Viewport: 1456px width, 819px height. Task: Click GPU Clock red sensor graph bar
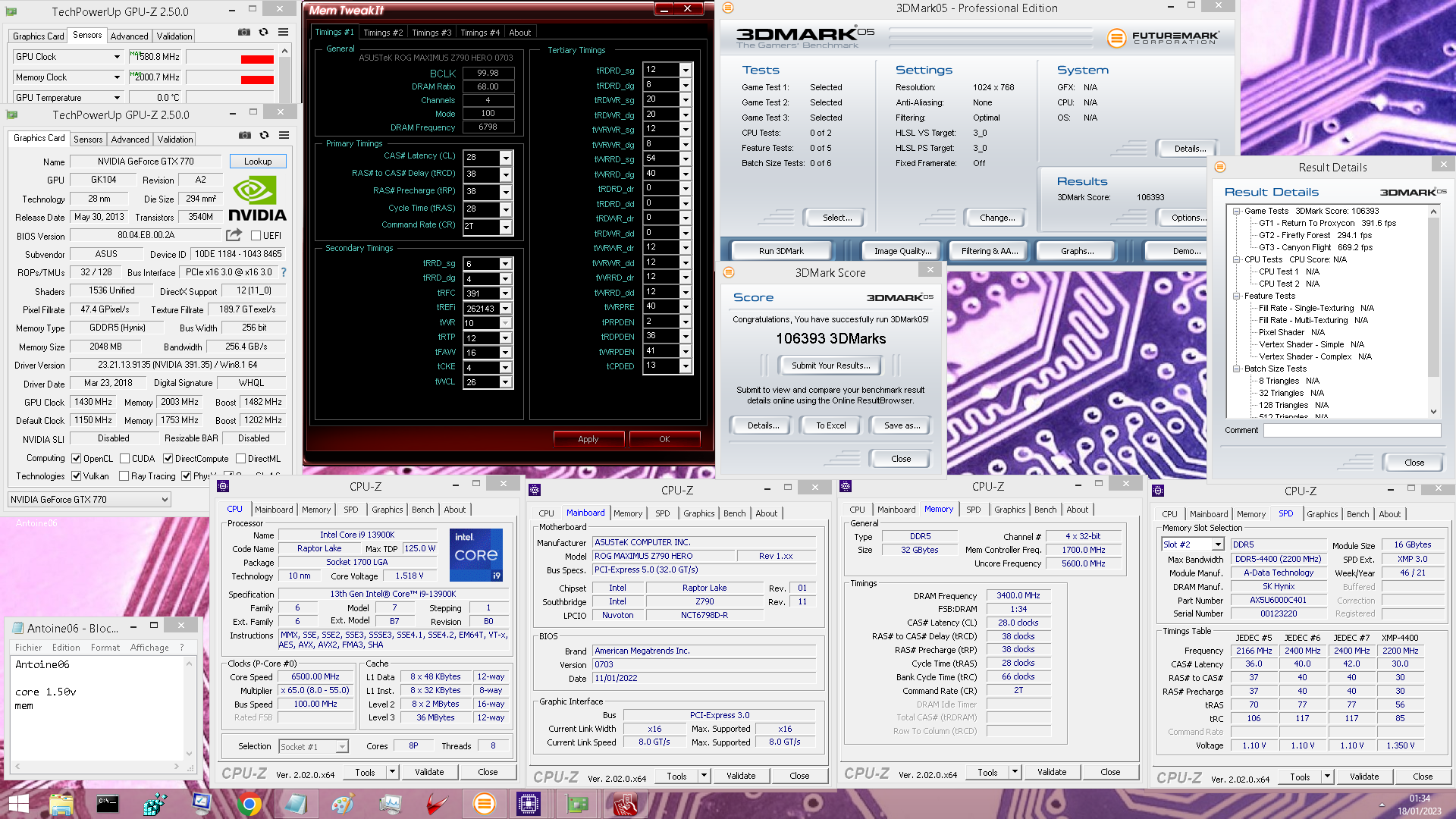coord(257,59)
